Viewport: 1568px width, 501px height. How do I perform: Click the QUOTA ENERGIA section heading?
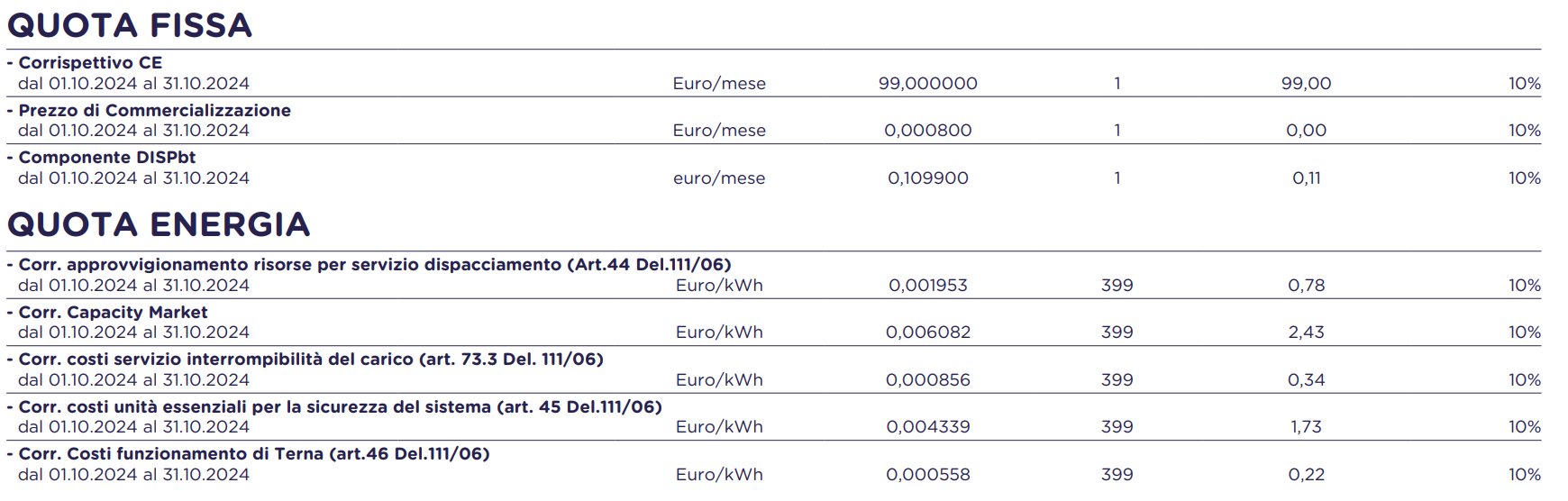(159, 224)
